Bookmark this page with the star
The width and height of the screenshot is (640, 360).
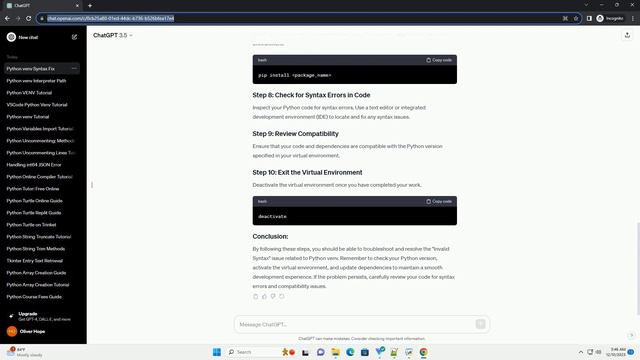point(576,18)
